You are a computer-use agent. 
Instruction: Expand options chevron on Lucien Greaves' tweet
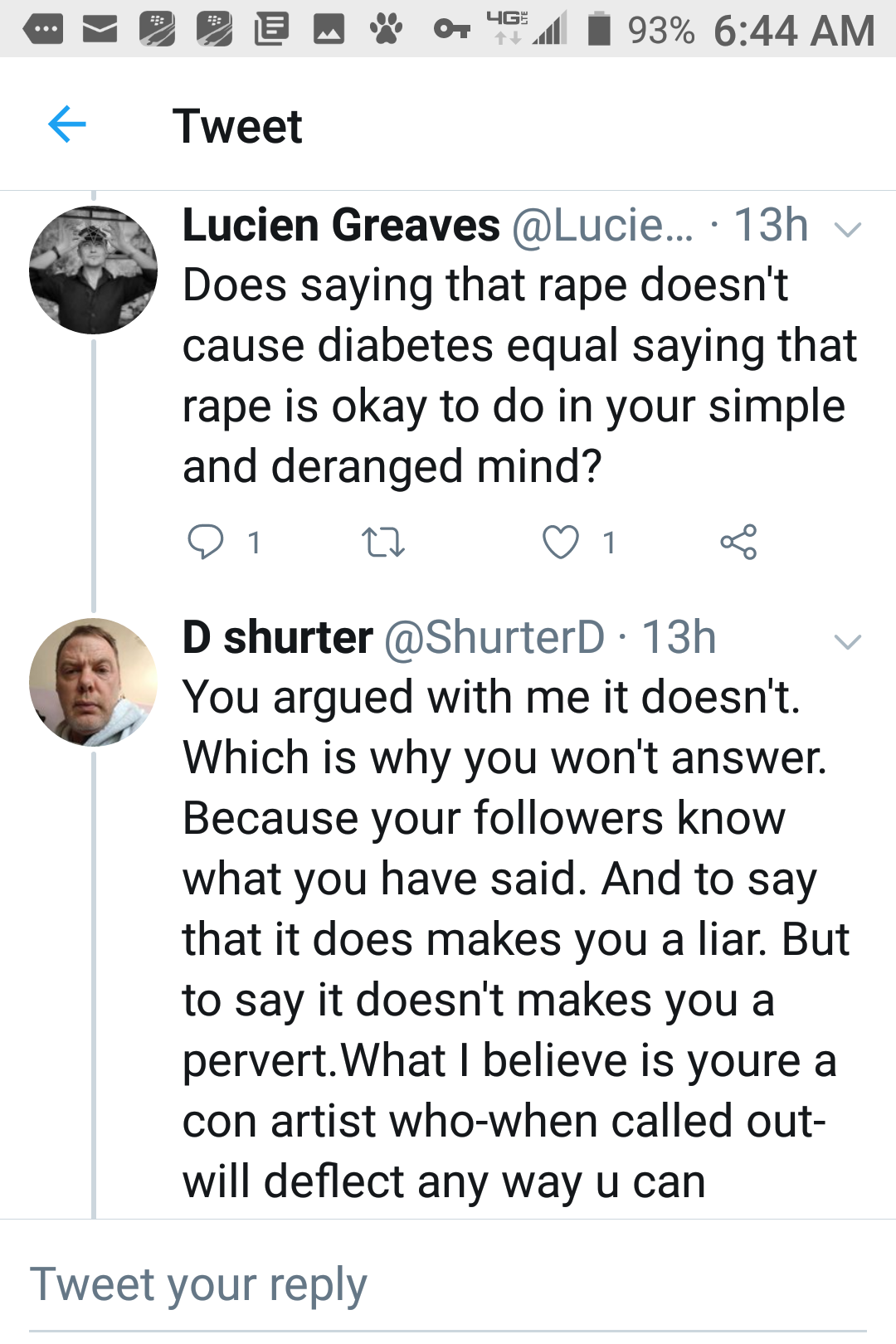(848, 229)
